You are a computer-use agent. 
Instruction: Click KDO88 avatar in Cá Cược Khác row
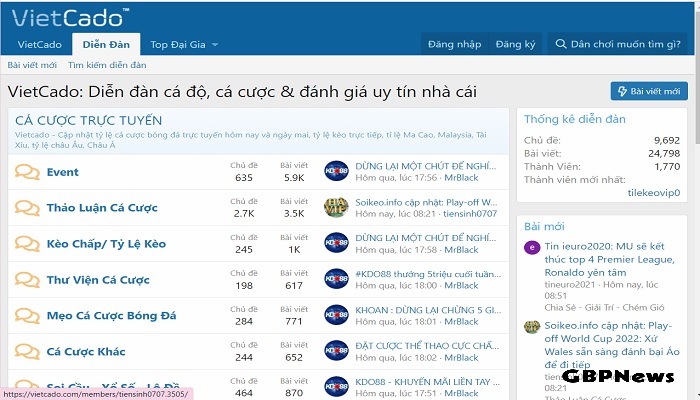tap(336, 351)
